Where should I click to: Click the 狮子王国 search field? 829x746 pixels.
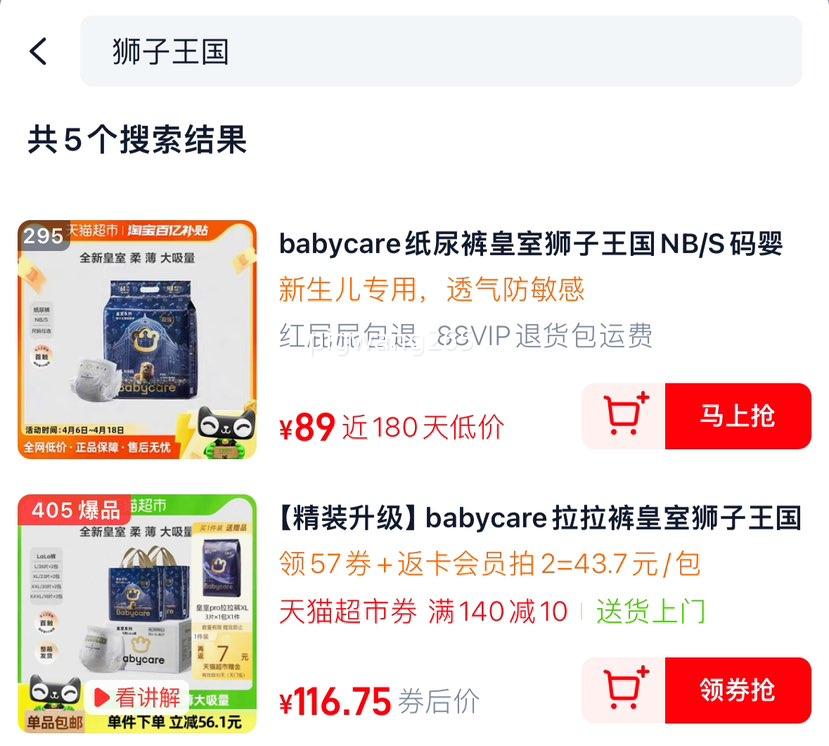pyautogui.click(x=441, y=51)
